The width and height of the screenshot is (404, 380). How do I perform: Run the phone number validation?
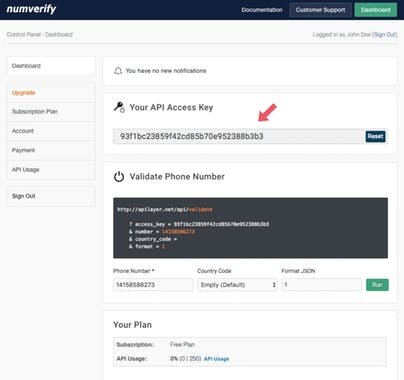pos(377,285)
